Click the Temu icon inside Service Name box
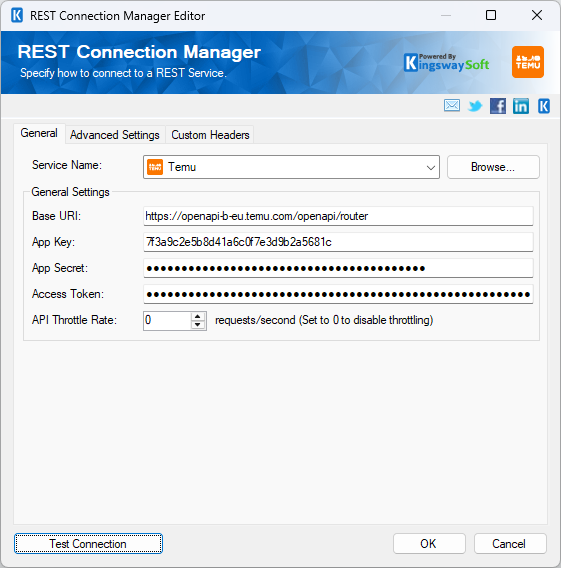Screen dimensions: 561x568 point(155,167)
